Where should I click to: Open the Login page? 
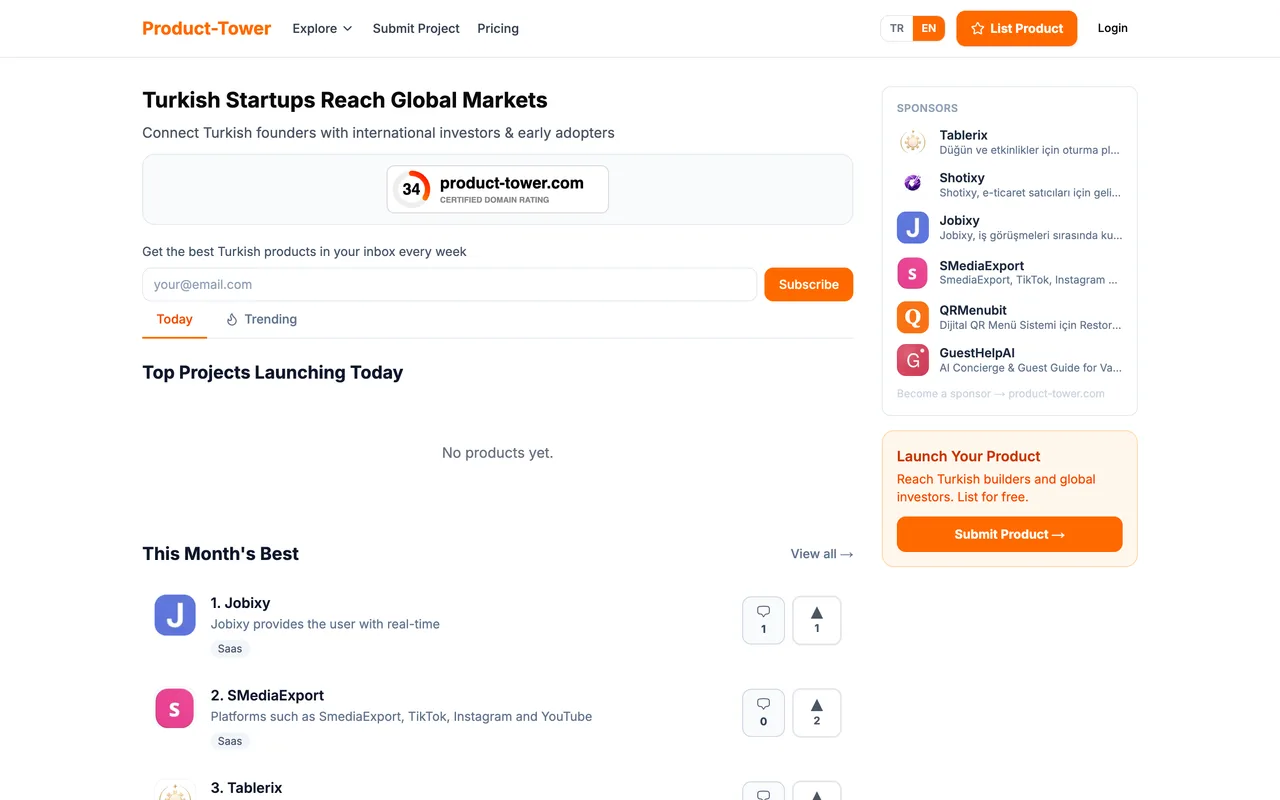pyautogui.click(x=1112, y=28)
